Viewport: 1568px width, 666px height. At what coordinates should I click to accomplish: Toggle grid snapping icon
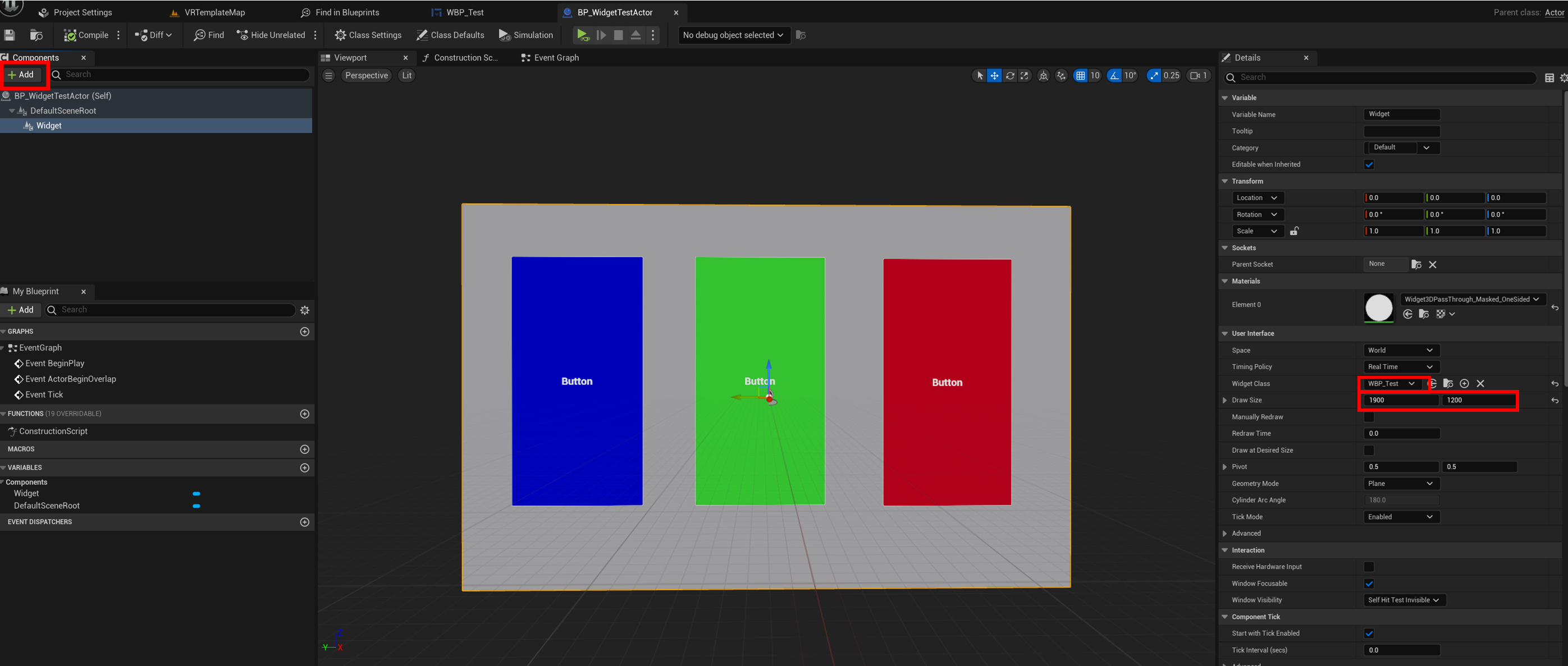(x=1081, y=75)
